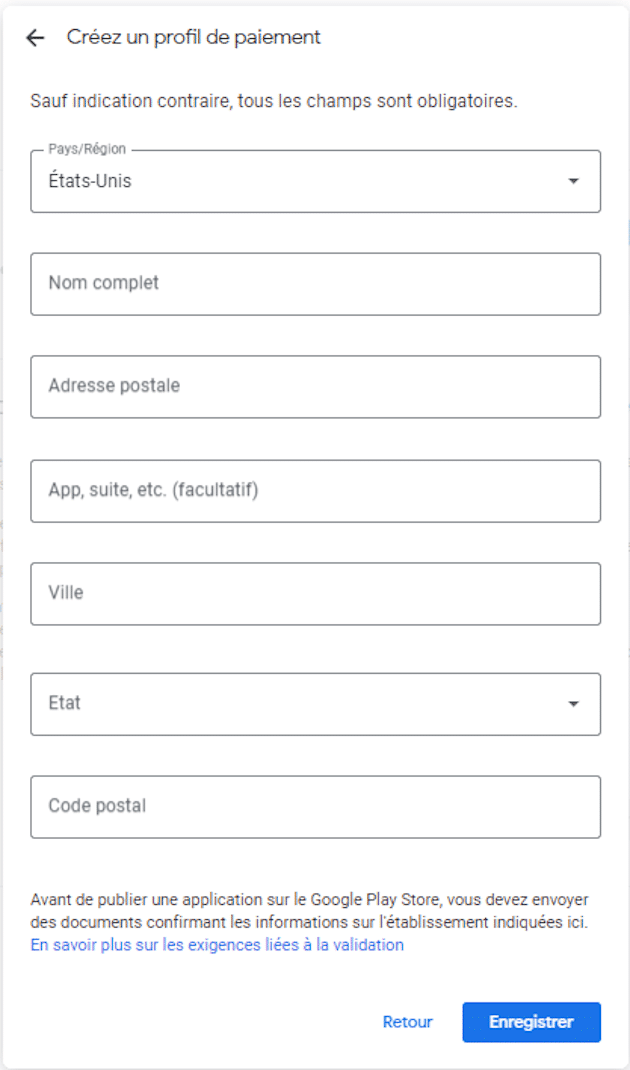Screen dimensions: 630x1070
Task: Click the Etat placeholder label
Action: pos(64,704)
